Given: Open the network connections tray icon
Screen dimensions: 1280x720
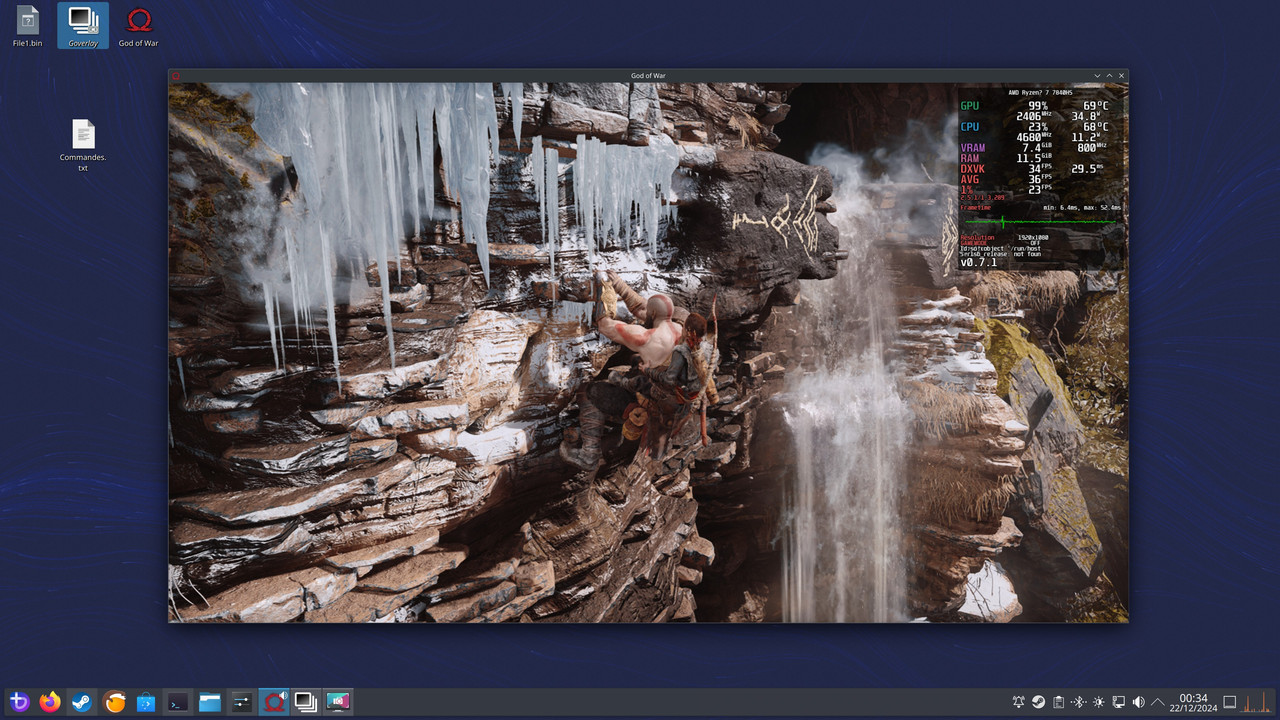Looking at the screenshot, I should pos(1119,702).
